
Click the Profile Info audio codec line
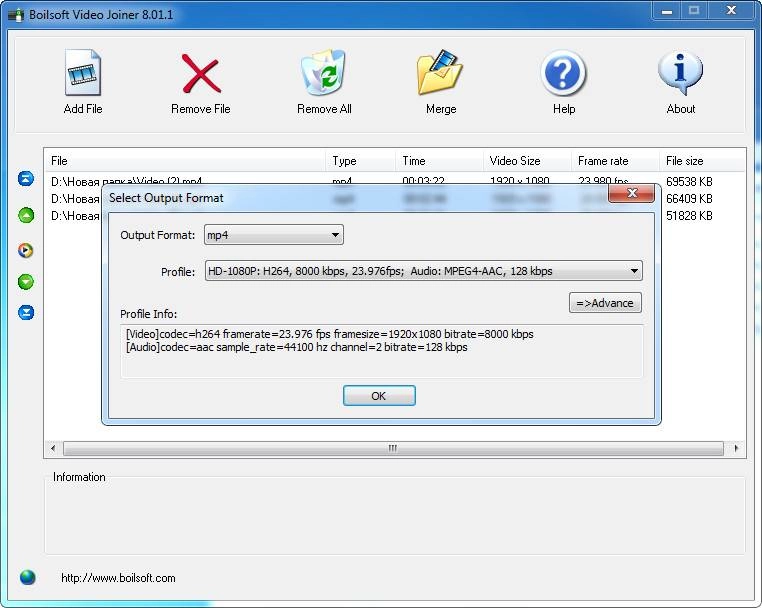coord(296,347)
